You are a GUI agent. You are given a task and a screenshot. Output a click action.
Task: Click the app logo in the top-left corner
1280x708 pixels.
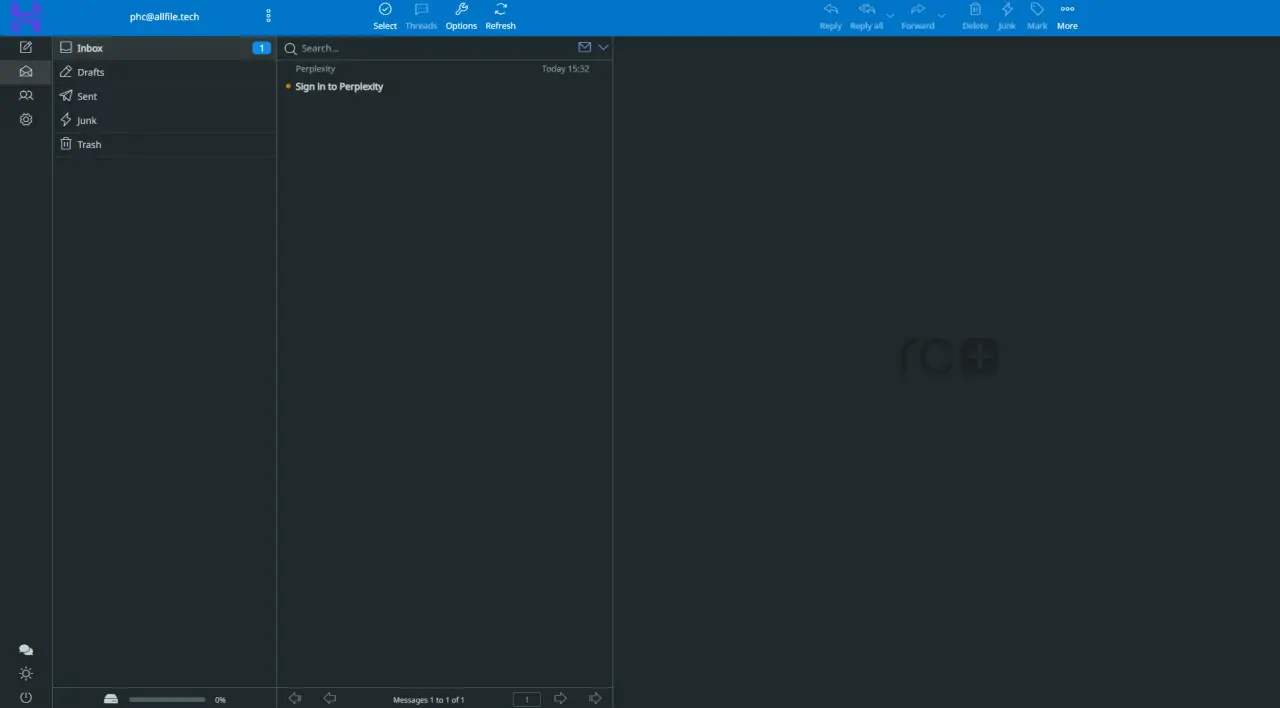tap(26, 17)
